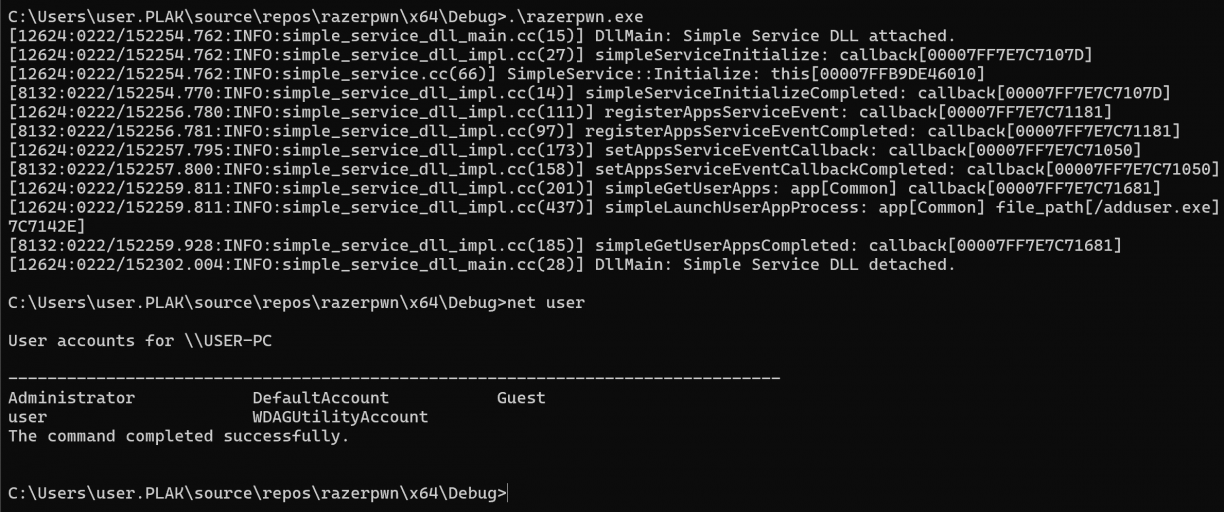Viewport: 1224px width, 512px height.
Task: Click the 'User accounts for \\USER-PC' heading
Action: pos(140,341)
